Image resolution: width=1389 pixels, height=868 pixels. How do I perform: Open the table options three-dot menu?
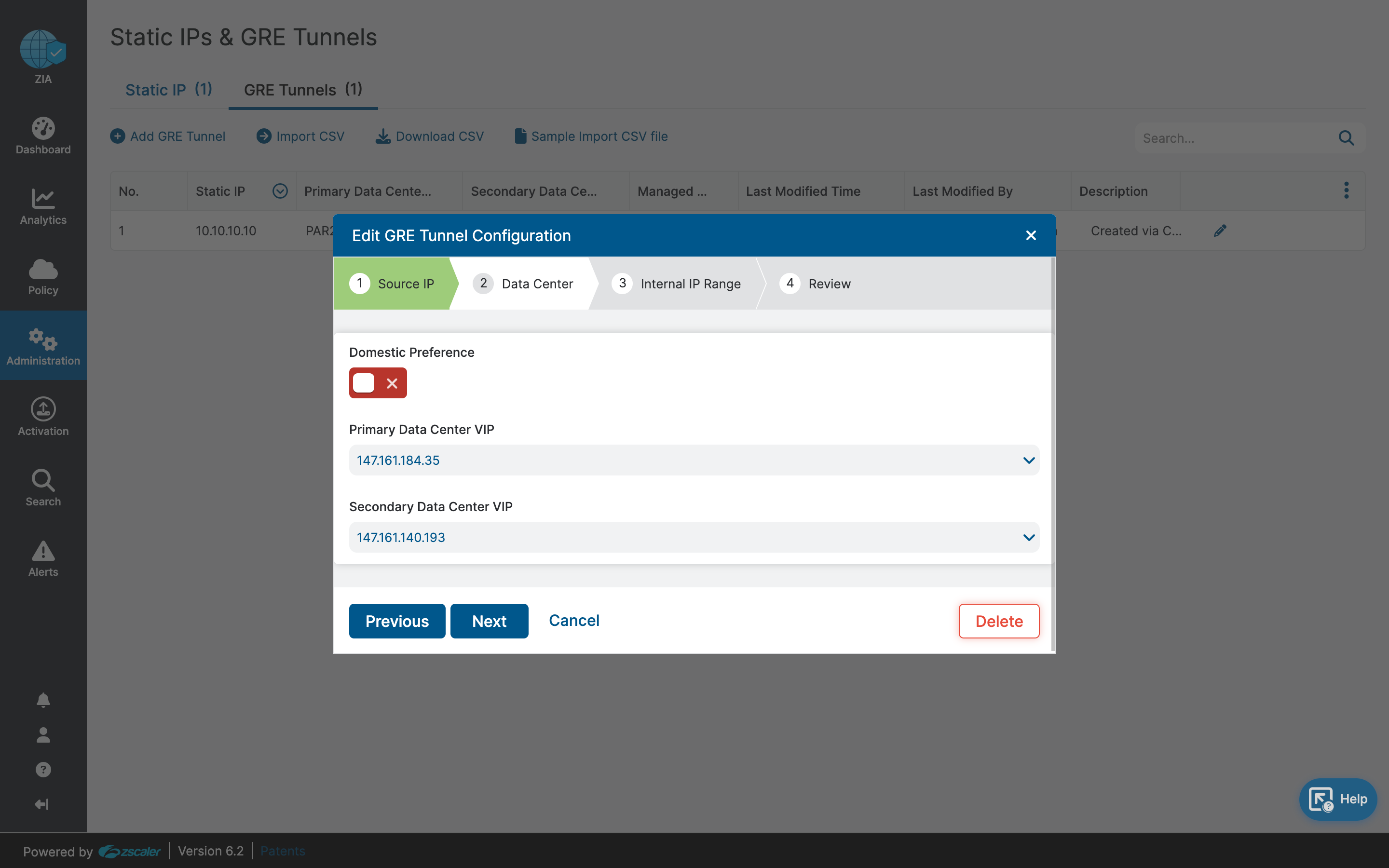point(1346,190)
